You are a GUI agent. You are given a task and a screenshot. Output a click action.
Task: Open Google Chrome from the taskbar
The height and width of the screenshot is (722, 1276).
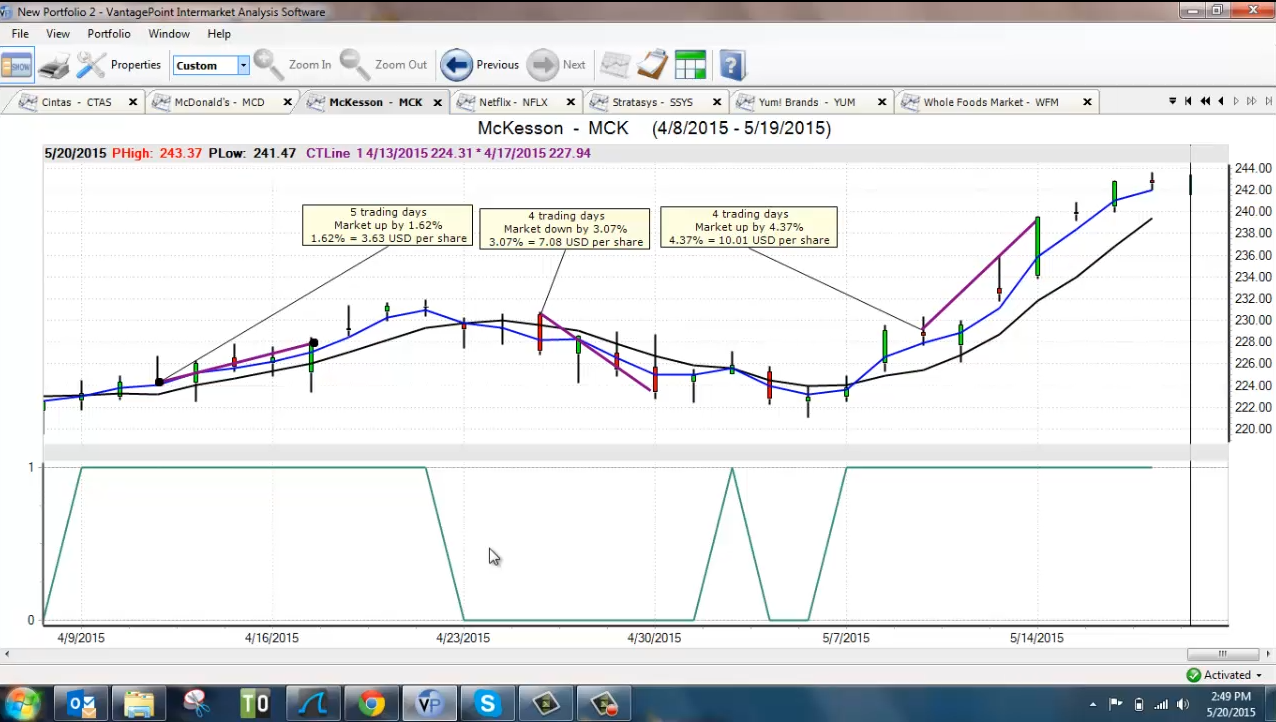point(372,704)
